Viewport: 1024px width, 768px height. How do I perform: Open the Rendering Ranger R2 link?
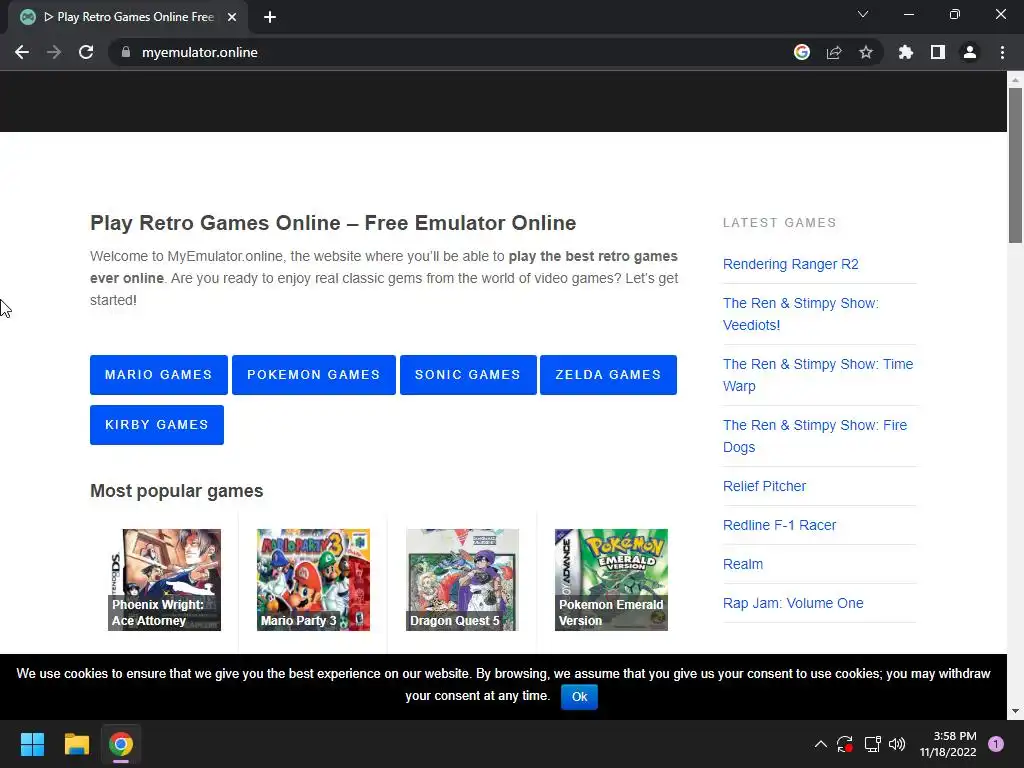point(790,264)
